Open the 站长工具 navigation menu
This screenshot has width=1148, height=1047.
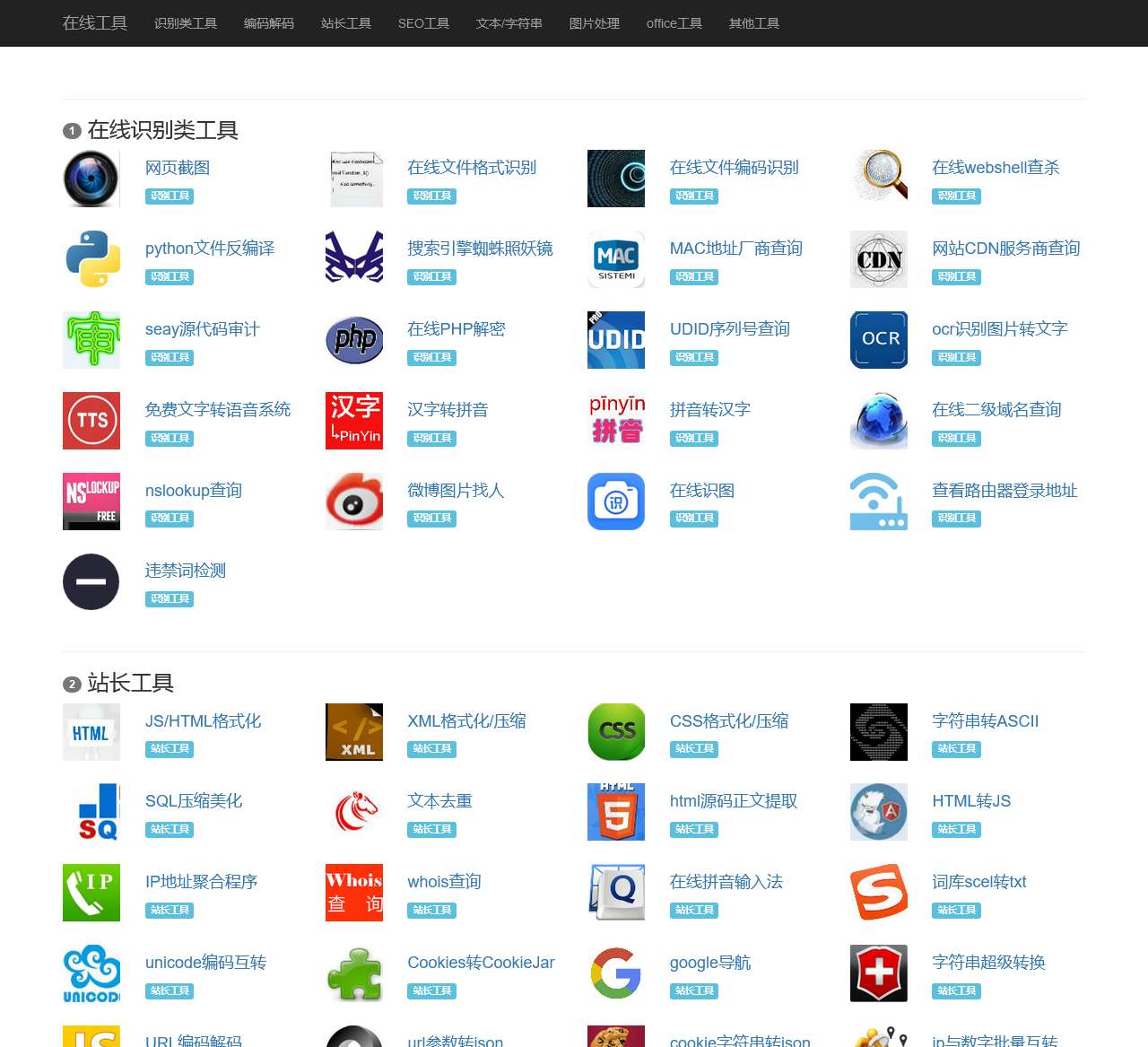click(346, 23)
